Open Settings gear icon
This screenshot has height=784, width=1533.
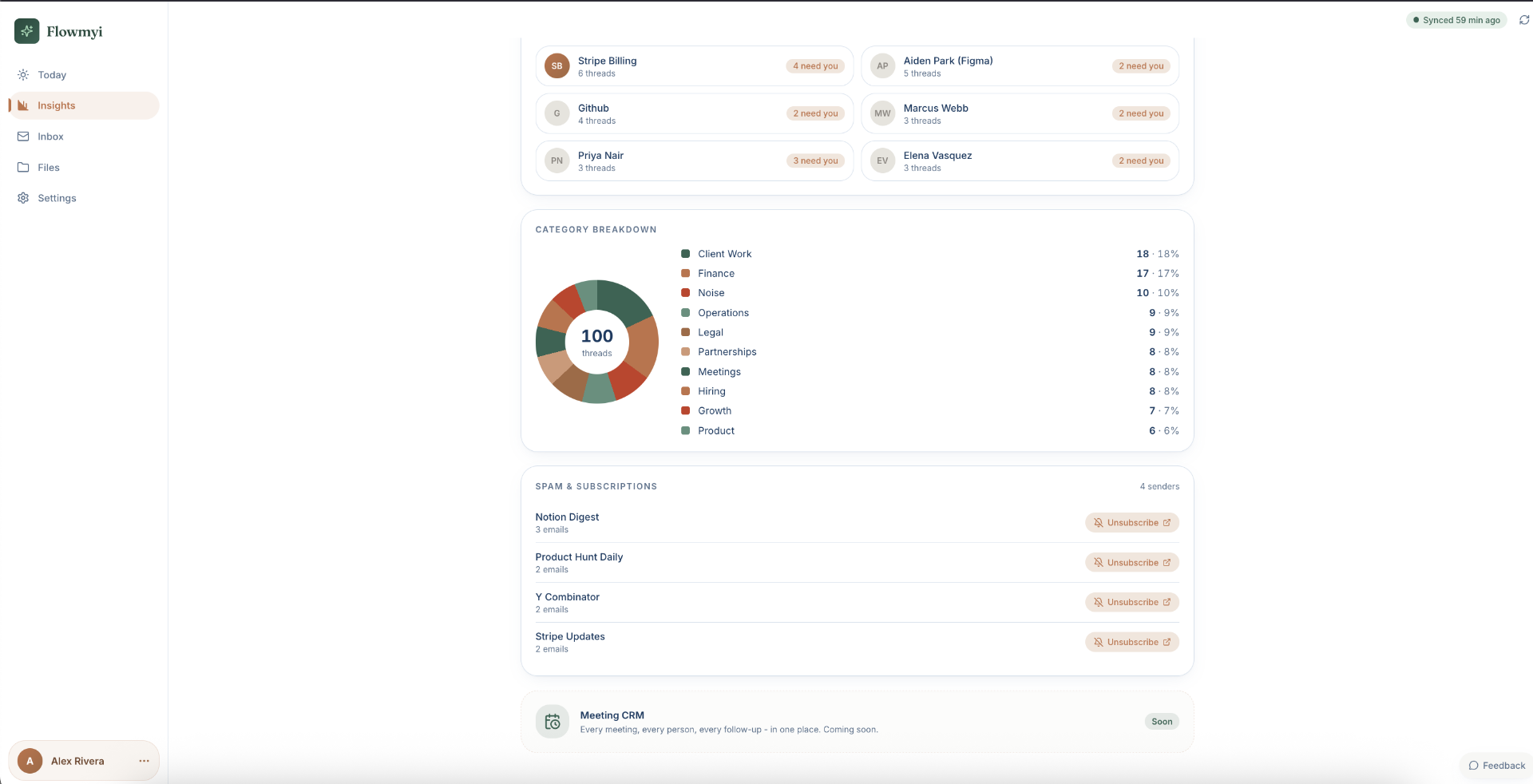click(x=23, y=198)
